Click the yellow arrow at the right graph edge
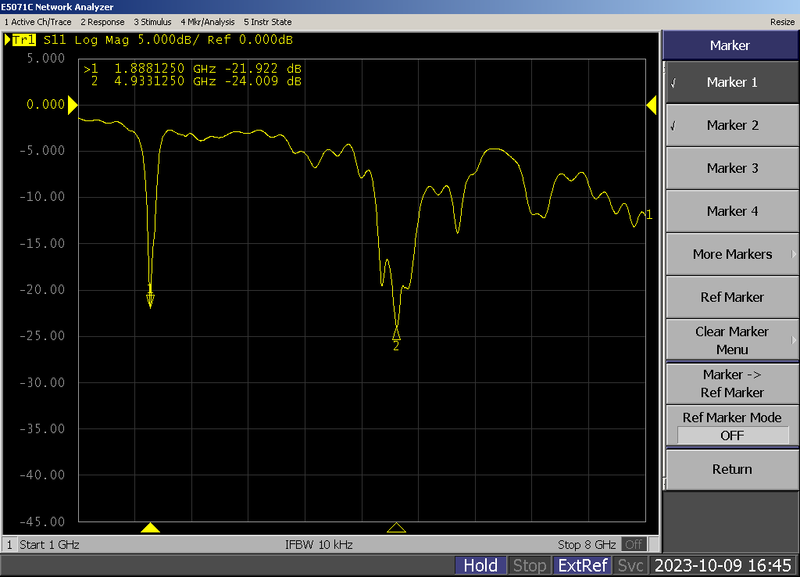Screen dimensions: 800x577 652,103
